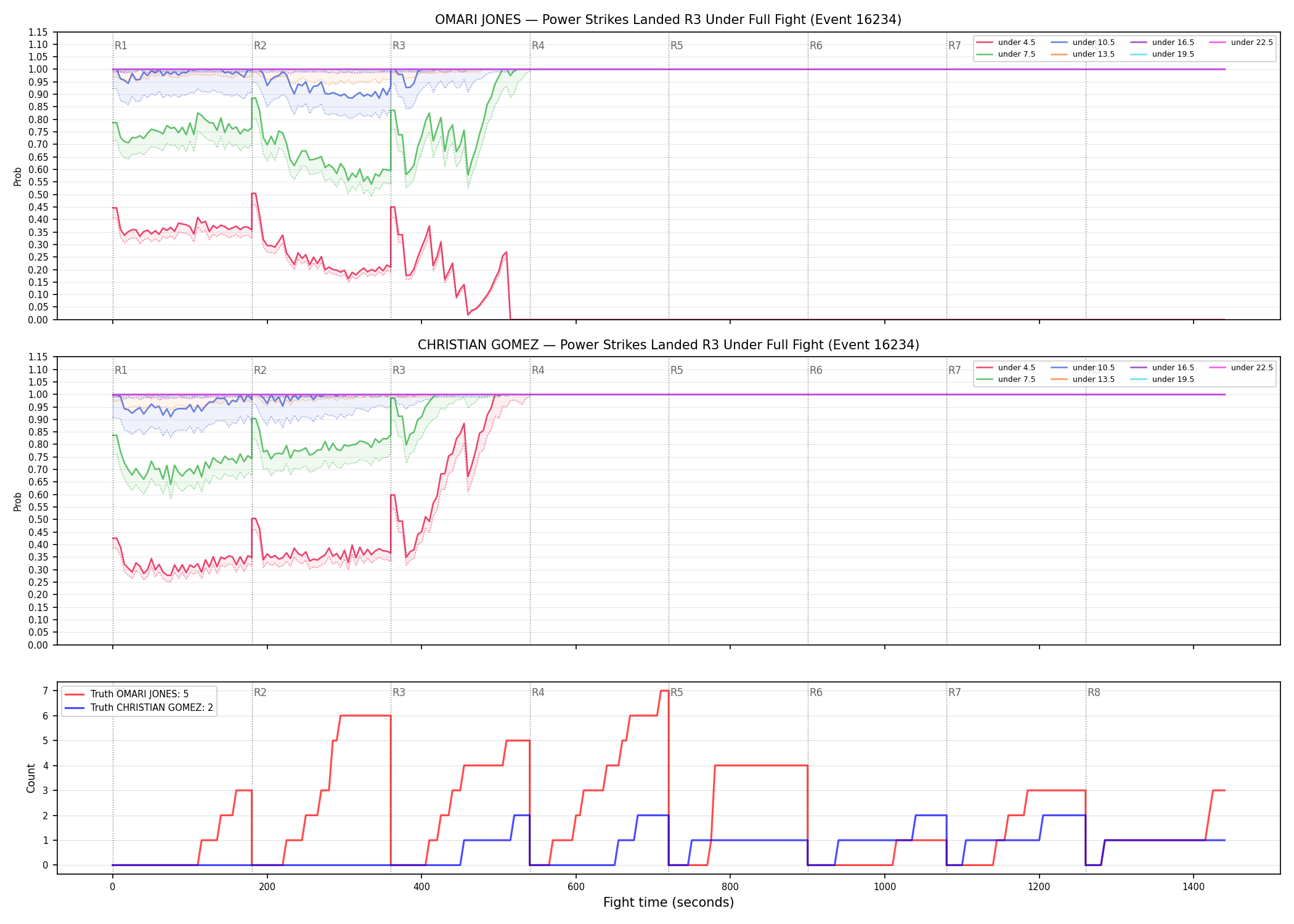1294x924 pixels.
Task: Click the 1.15 tick on OMARI JONES chart
Action: (x=38, y=32)
